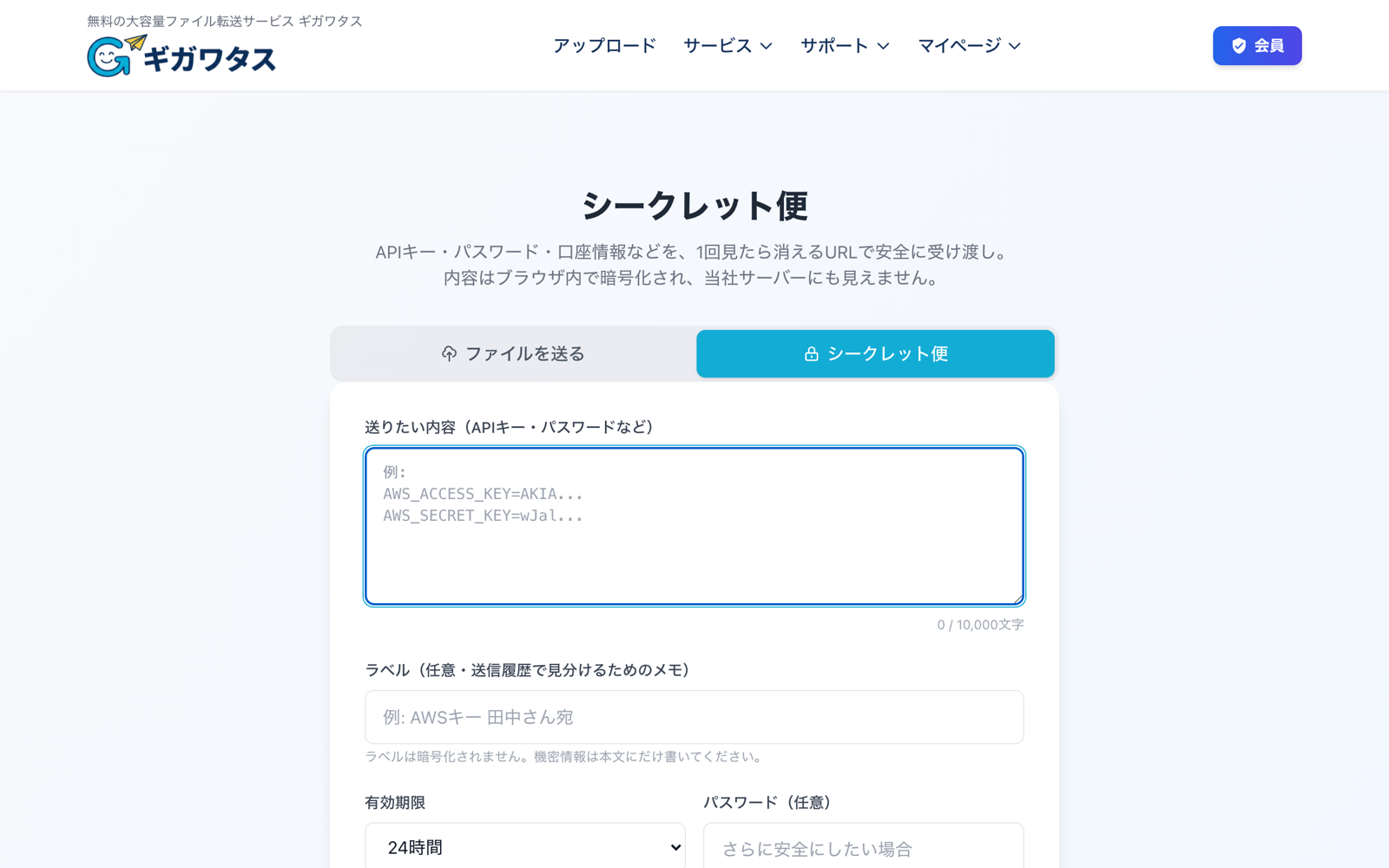1389x868 pixels.
Task: Click the 無料の大容量ファイル転送サービス tagline
Action: pos(225,21)
